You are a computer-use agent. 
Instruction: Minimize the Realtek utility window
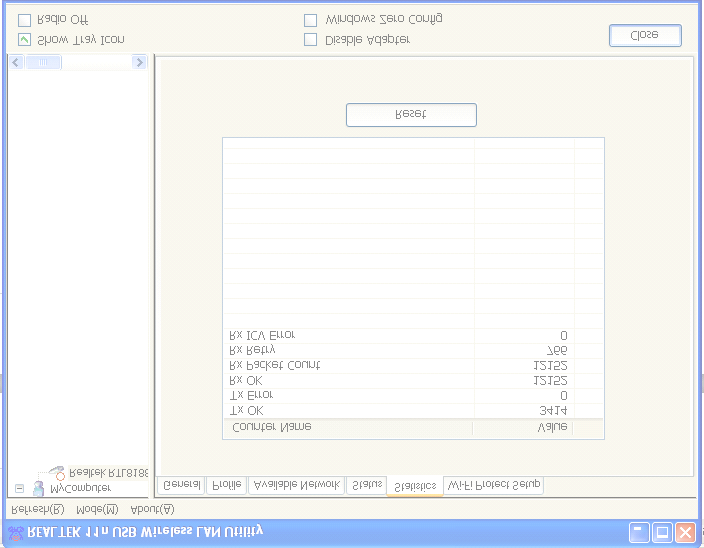[638, 533]
